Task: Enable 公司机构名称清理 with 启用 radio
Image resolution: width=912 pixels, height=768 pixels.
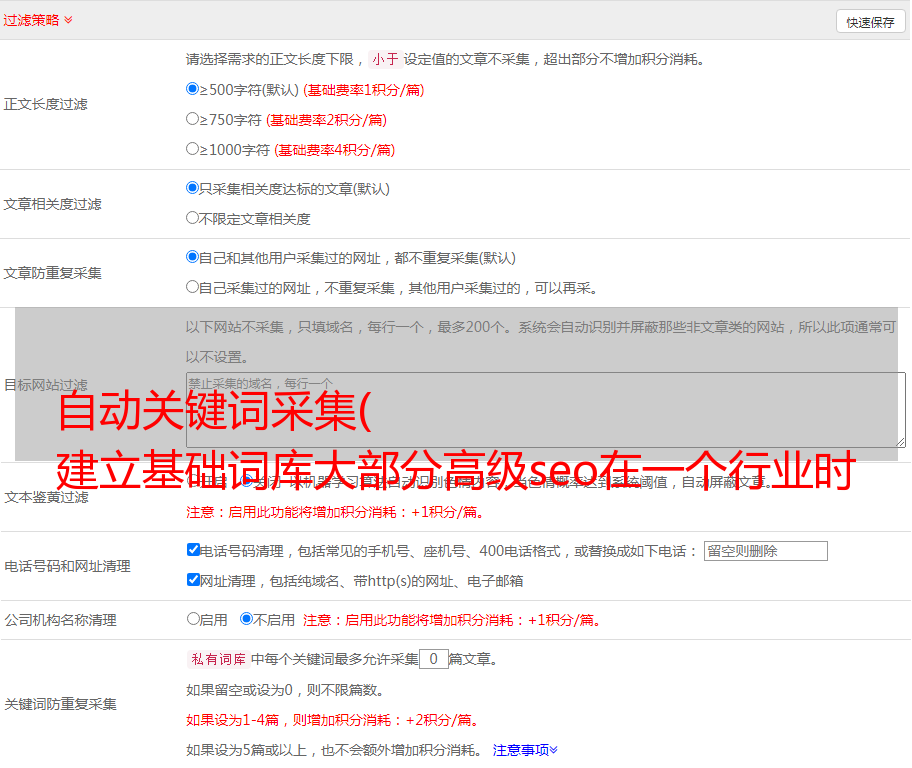Action: [194, 619]
